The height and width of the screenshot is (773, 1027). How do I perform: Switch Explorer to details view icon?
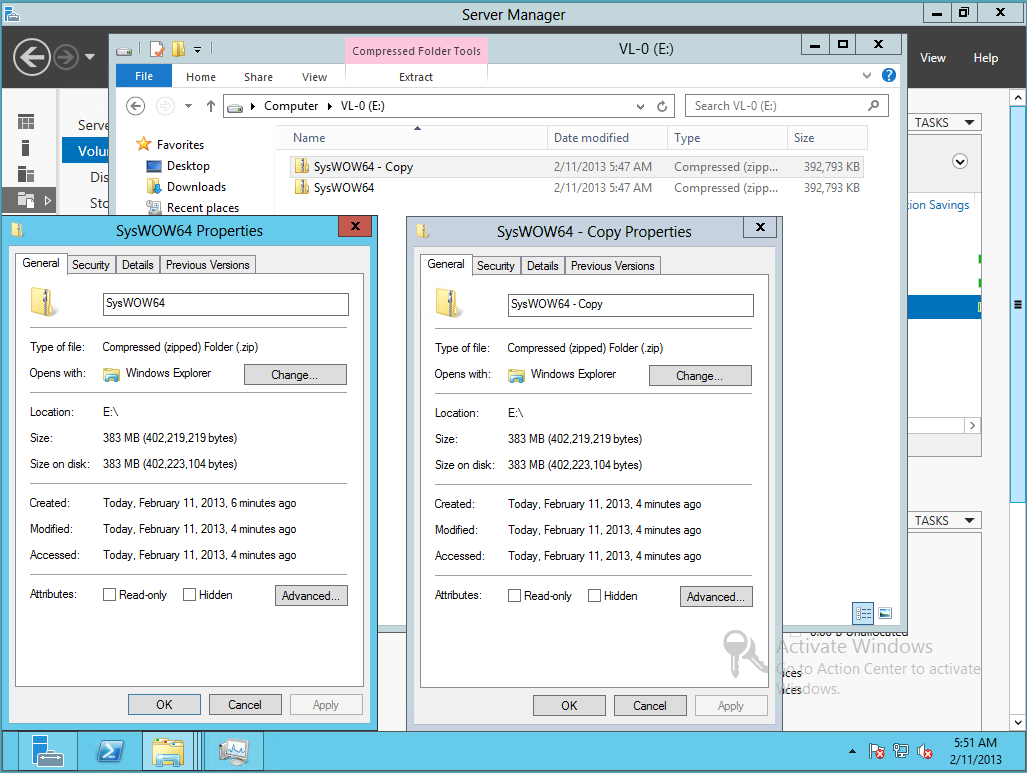(863, 613)
